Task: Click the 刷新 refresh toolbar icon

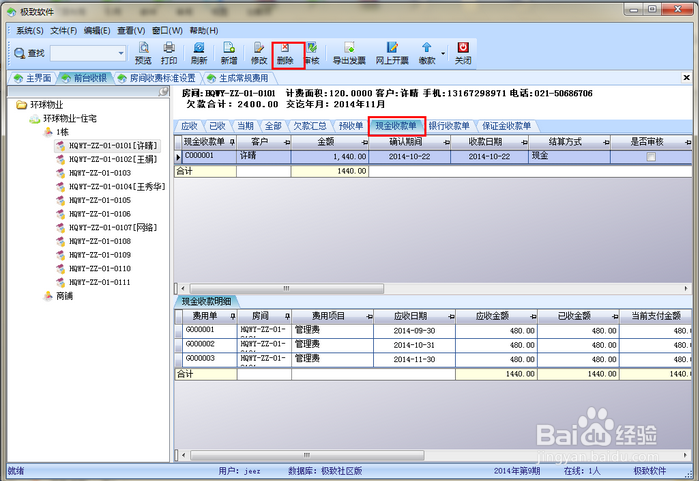Action: coord(199,48)
